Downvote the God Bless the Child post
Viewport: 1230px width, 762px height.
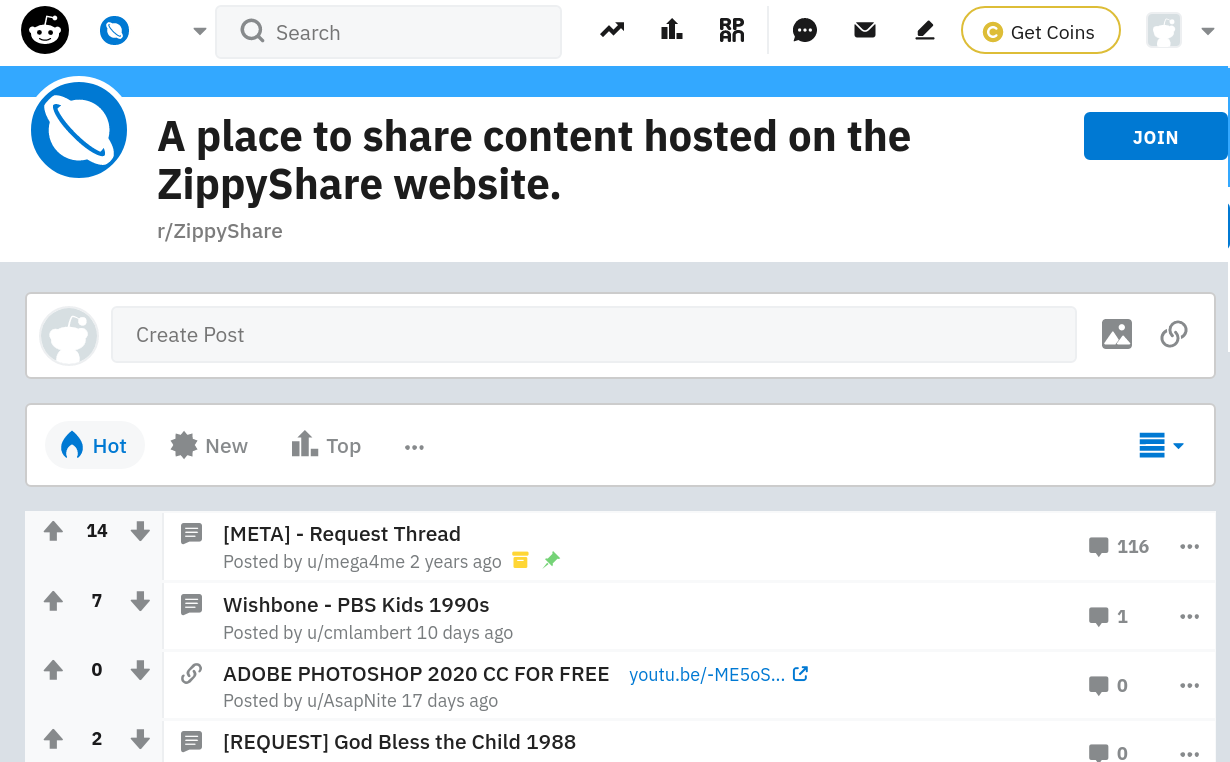point(140,739)
